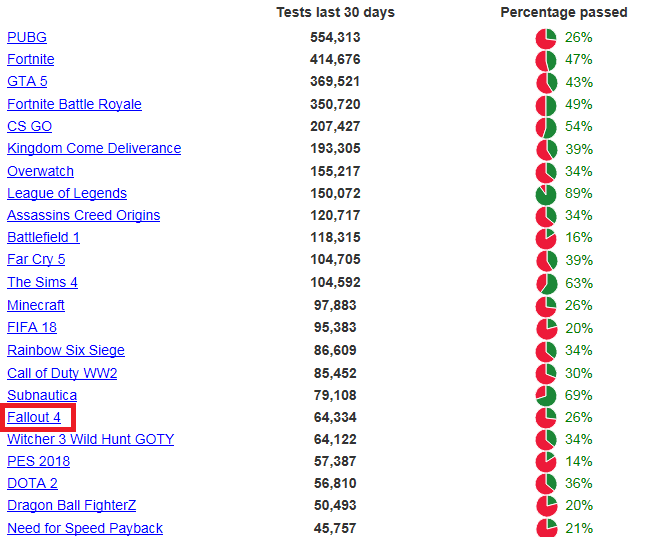Select the Battlefield 1 link

[x=44, y=237]
